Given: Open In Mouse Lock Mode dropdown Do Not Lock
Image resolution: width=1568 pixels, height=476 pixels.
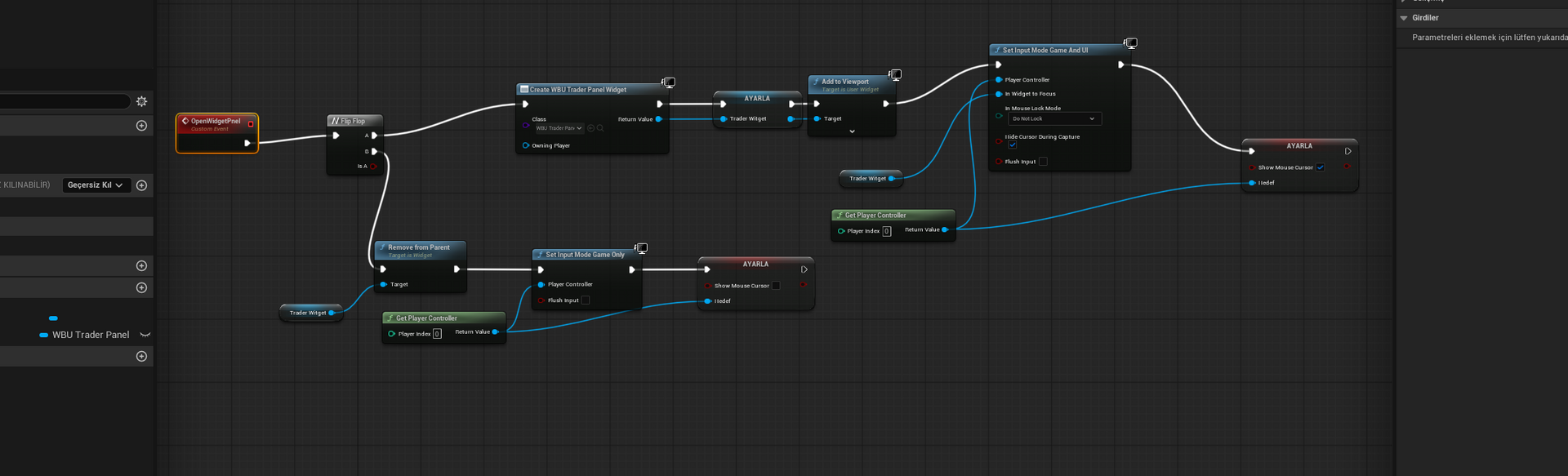Looking at the screenshot, I should tap(1054, 118).
